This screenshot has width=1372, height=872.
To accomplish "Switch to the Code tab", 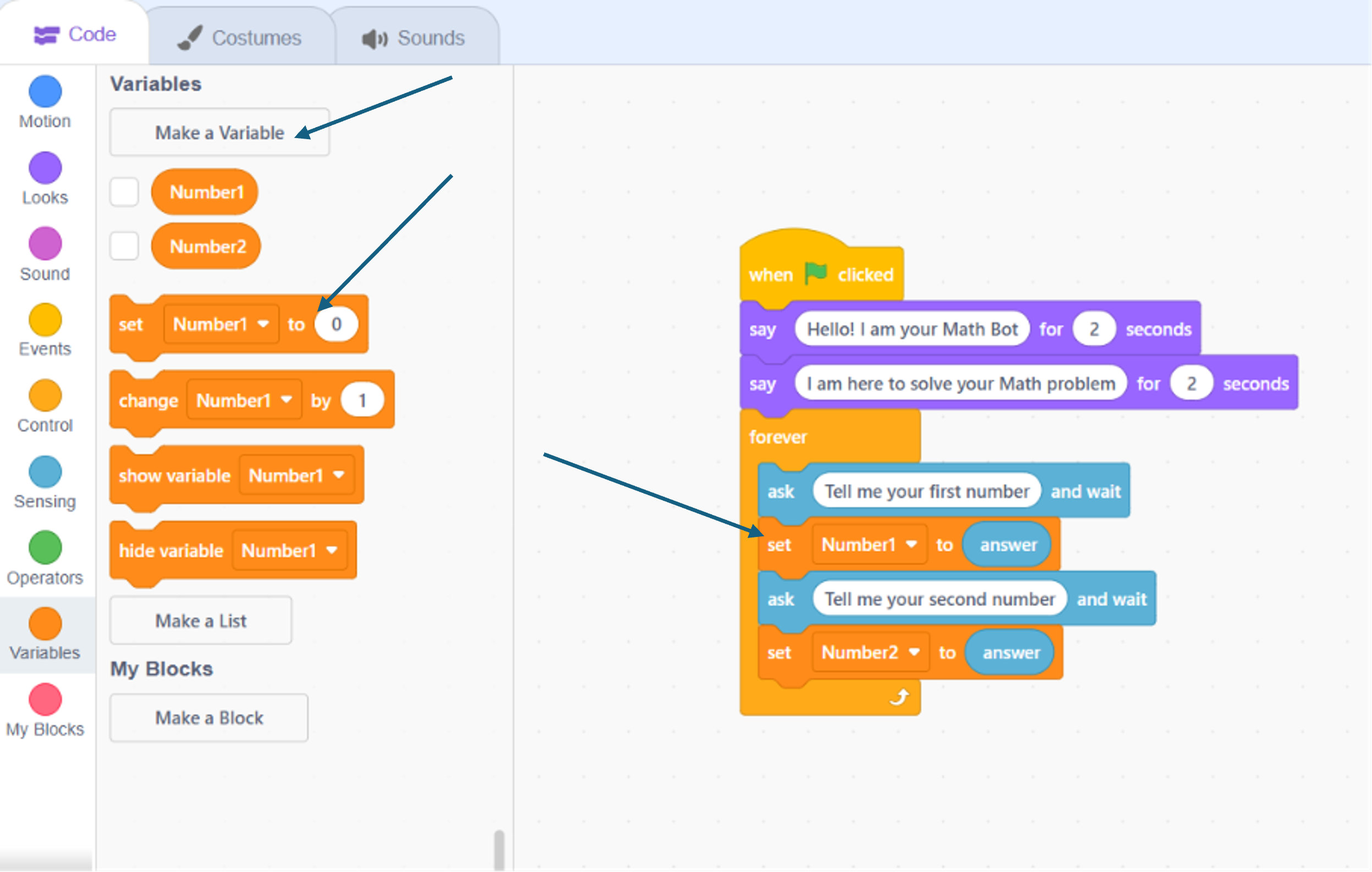I will point(75,34).
